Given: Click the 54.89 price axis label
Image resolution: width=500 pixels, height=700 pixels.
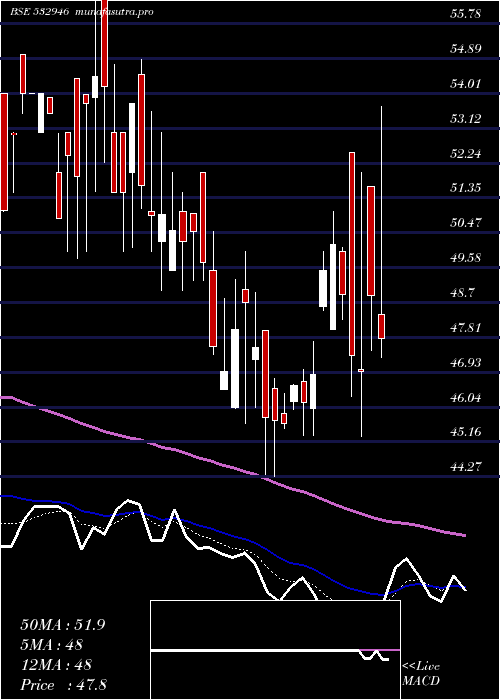Looking at the screenshot, I should coord(465,49).
